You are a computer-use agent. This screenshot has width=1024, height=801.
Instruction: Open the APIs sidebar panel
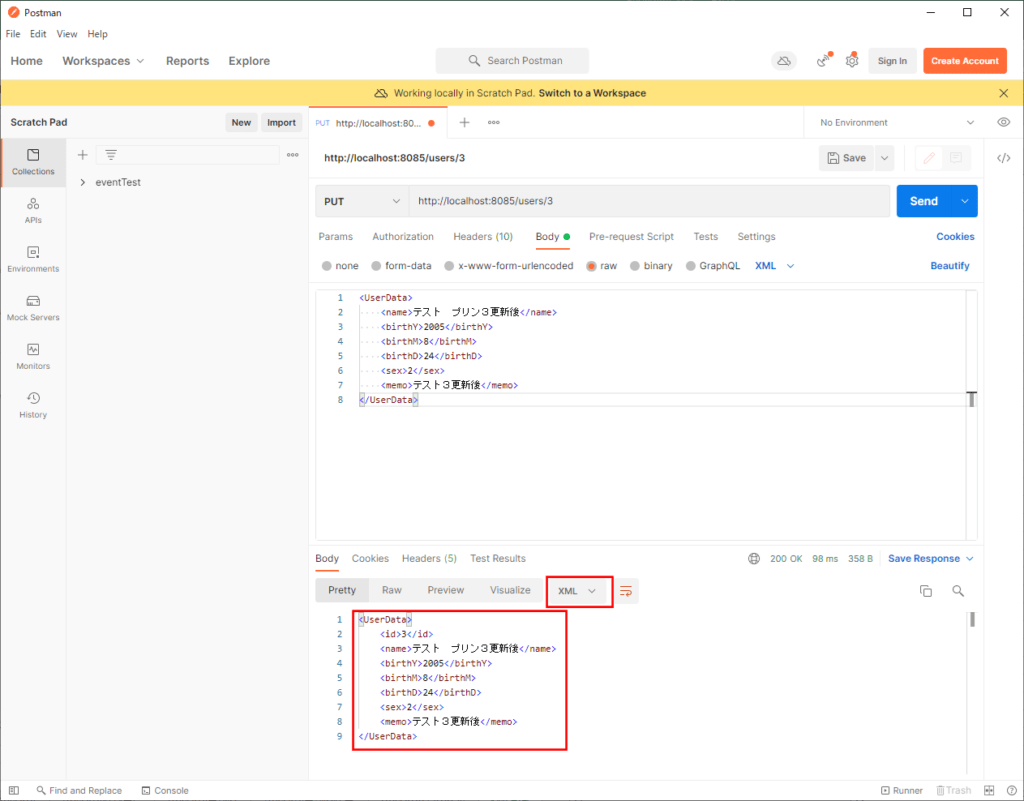tap(33, 213)
